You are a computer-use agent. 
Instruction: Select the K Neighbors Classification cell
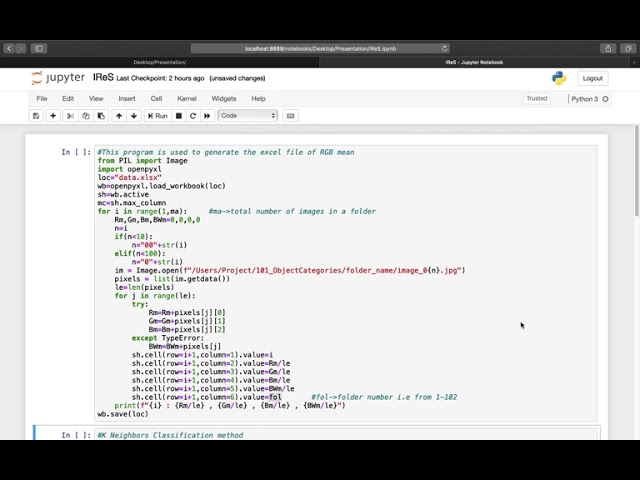tap(347, 435)
